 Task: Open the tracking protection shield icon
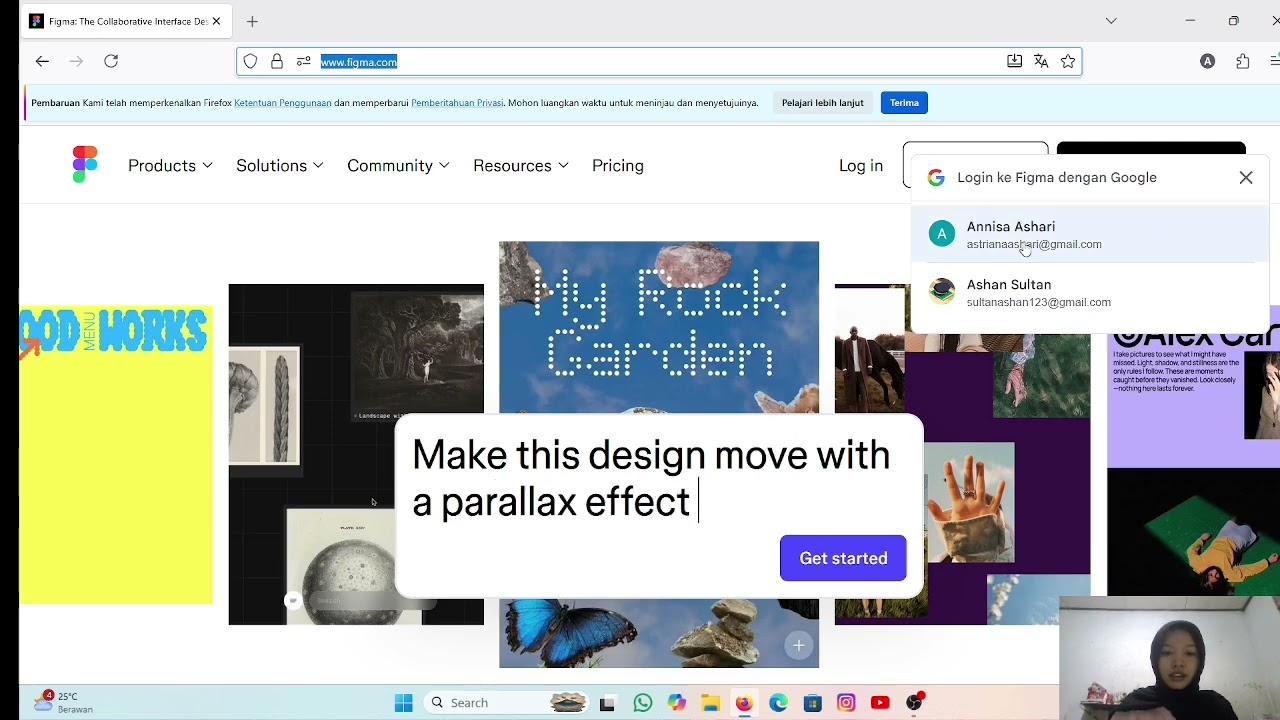[251, 61]
